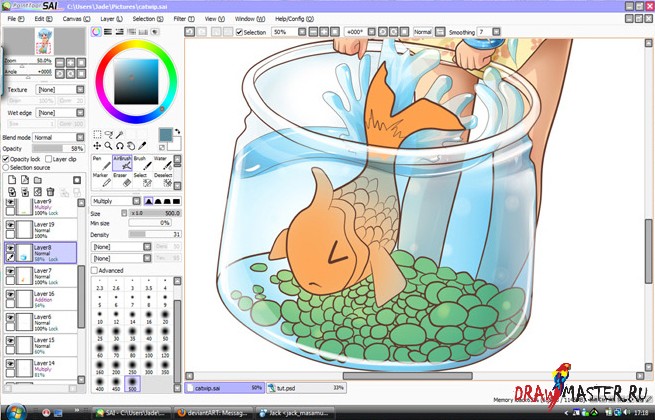This screenshot has height=420, width=655.
Task: Open the Texture dropdown
Action: pos(60,90)
